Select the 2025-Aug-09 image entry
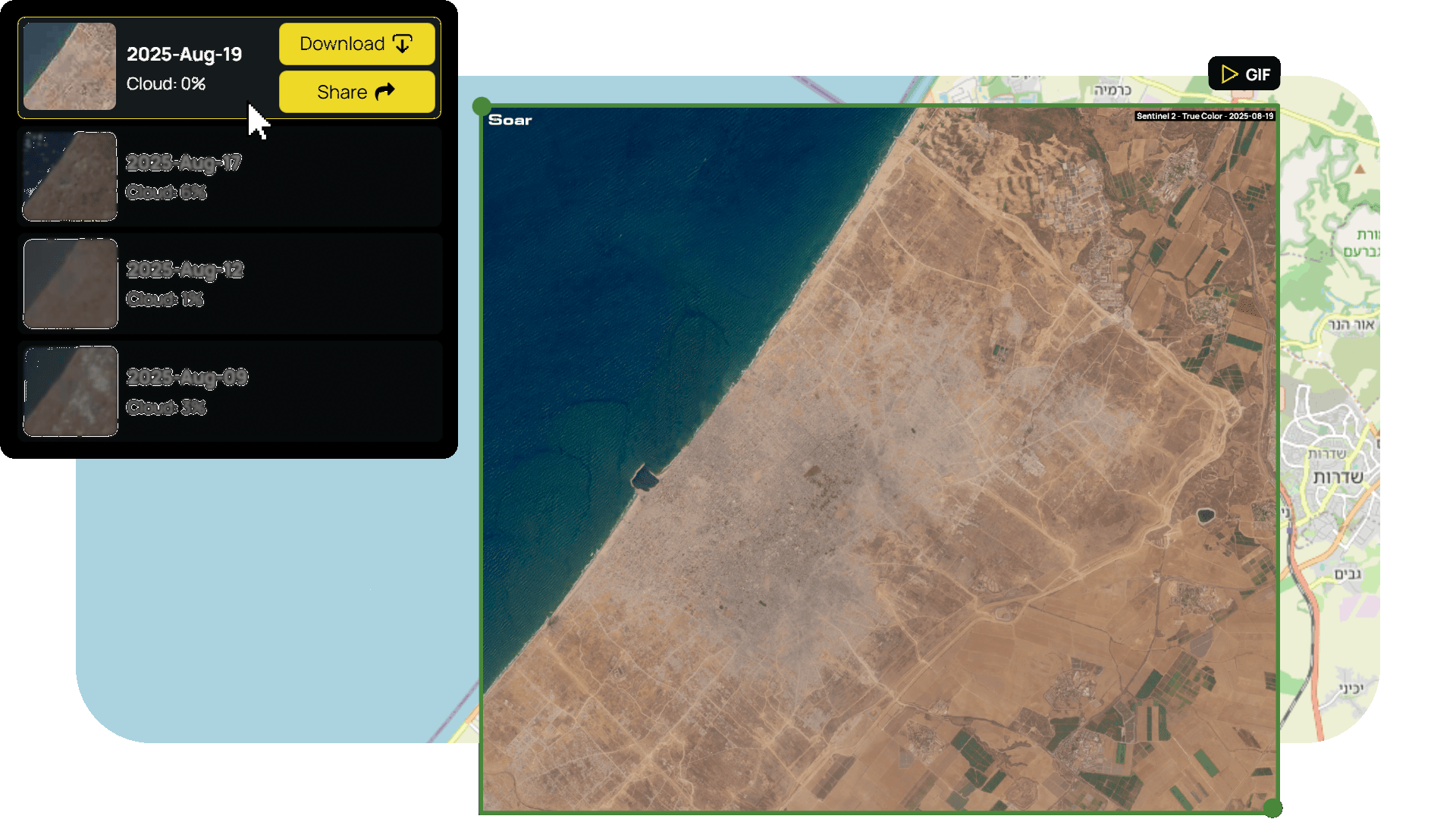Screen dimensions: 1456x819 point(229,391)
